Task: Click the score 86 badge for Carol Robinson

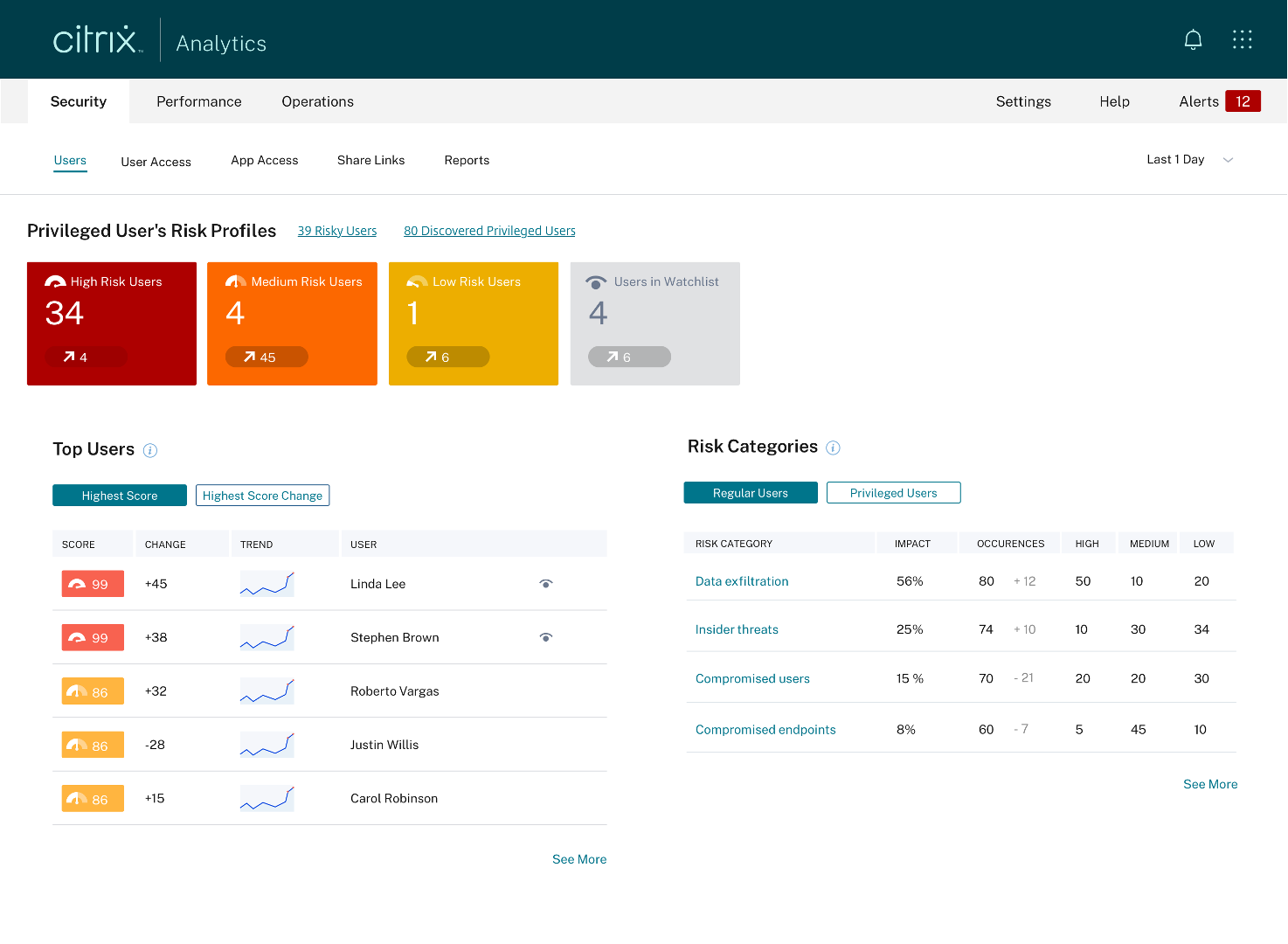Action: point(93,798)
